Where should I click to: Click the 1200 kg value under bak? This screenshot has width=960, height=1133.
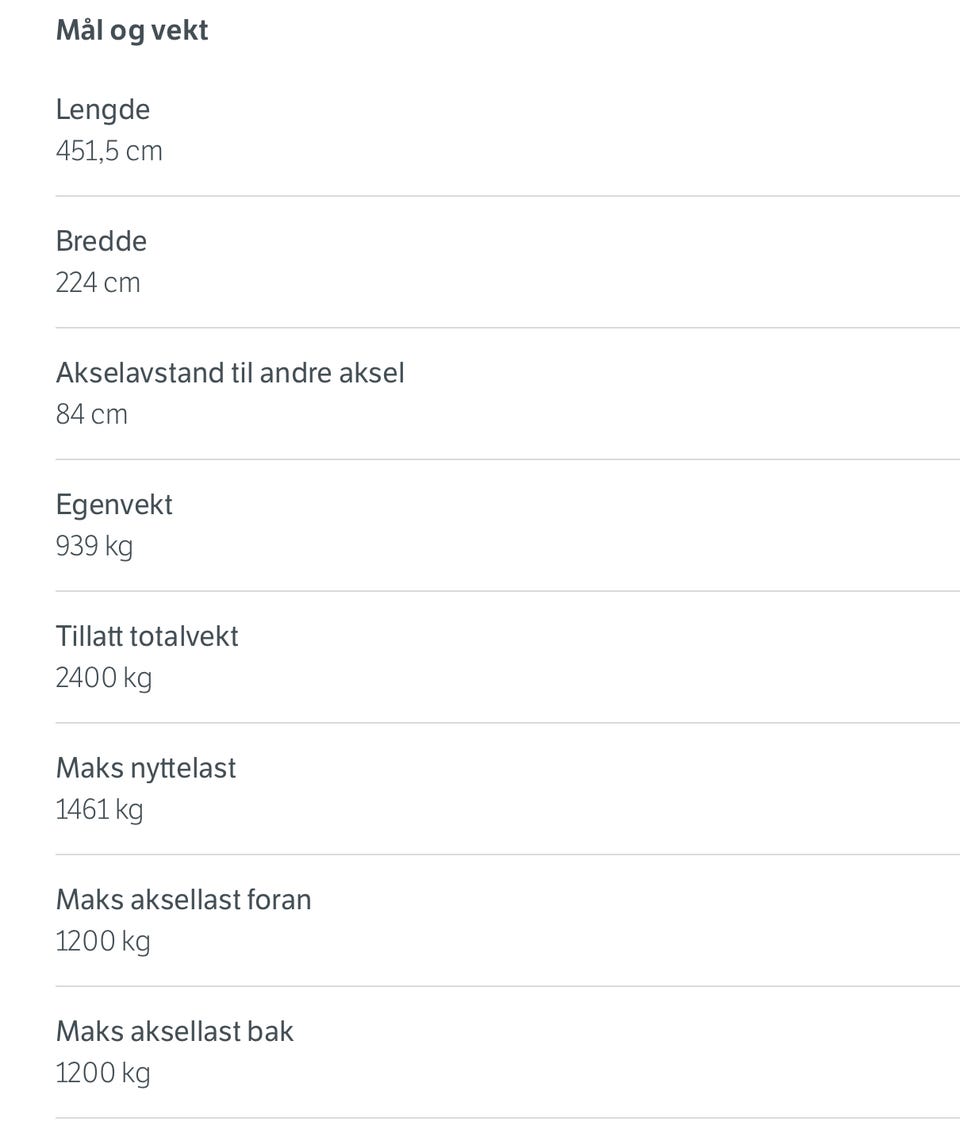pos(103,1074)
